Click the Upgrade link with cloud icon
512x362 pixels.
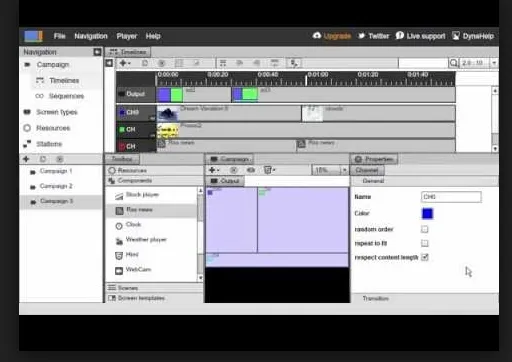pyautogui.click(x=332, y=36)
